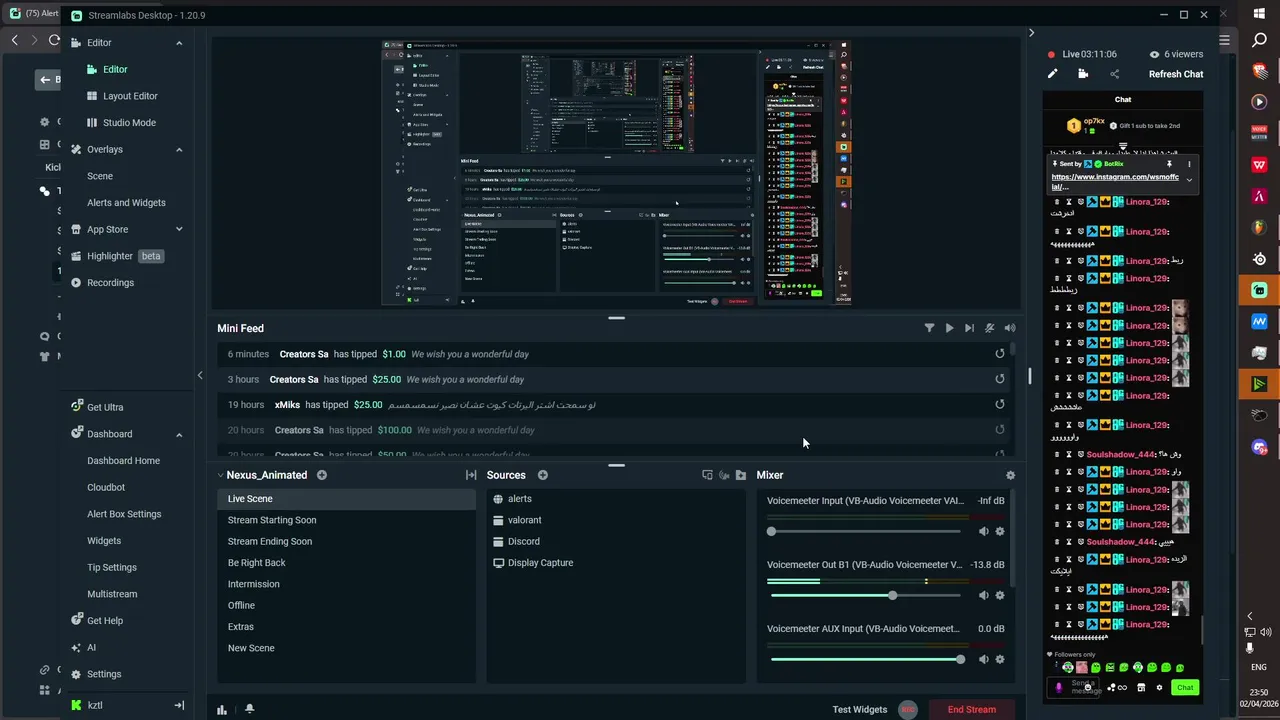Collapse the left sidebar arrow near Mini Feed

point(200,376)
